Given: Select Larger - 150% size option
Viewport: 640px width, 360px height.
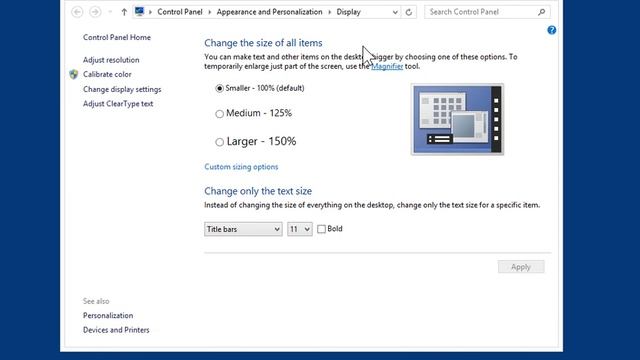Looking at the screenshot, I should pyautogui.click(x=220, y=142).
